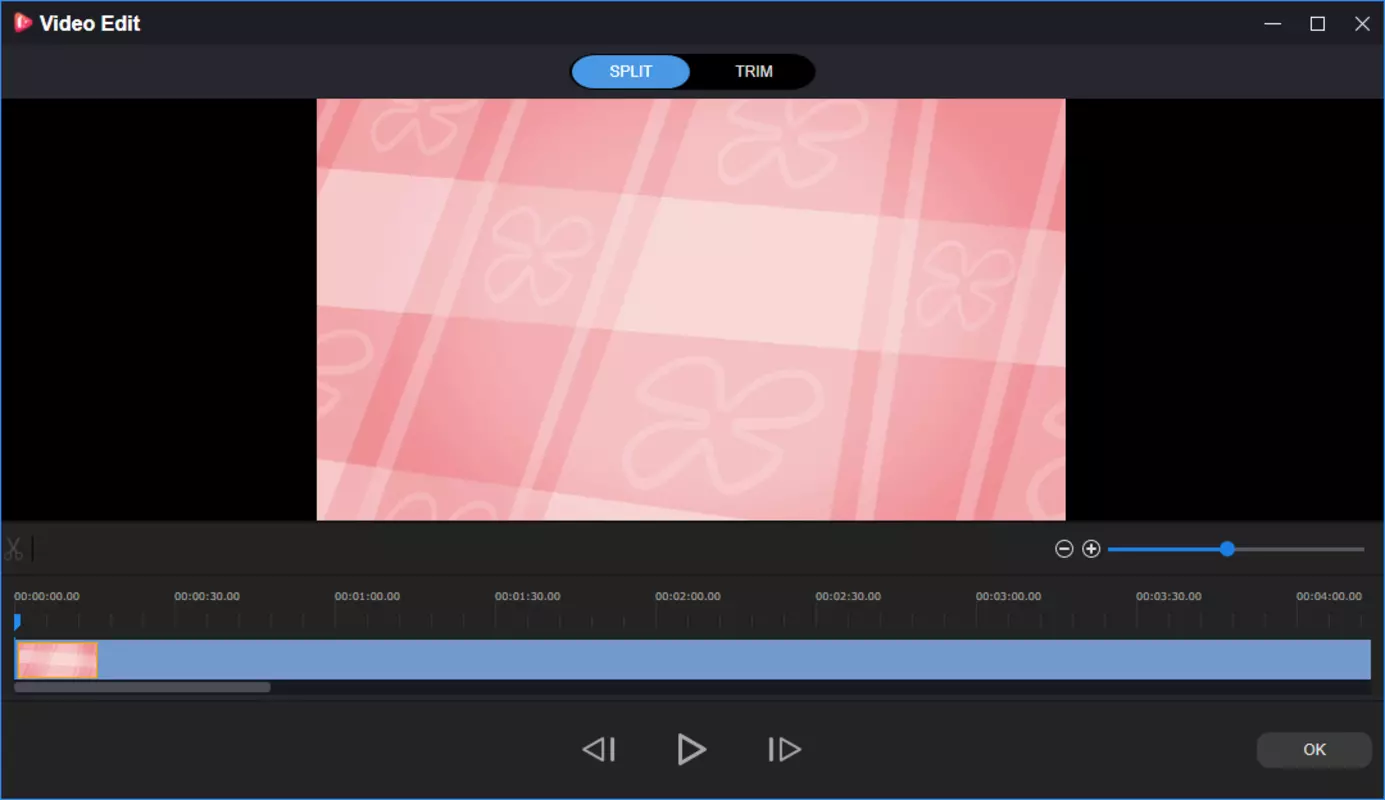Screen dimensions: 1385x800
Task: Maximize the Video Edit window
Action: (1318, 23)
